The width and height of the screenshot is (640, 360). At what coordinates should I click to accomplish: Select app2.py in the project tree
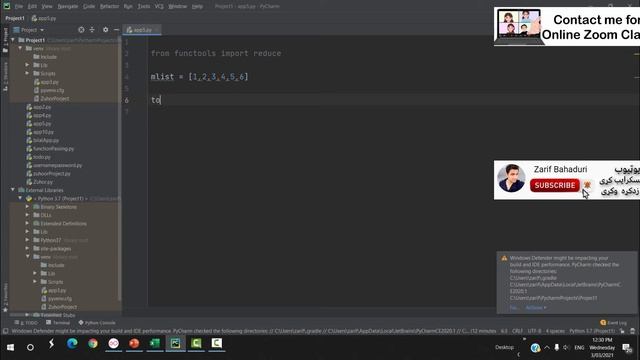click(x=39, y=107)
